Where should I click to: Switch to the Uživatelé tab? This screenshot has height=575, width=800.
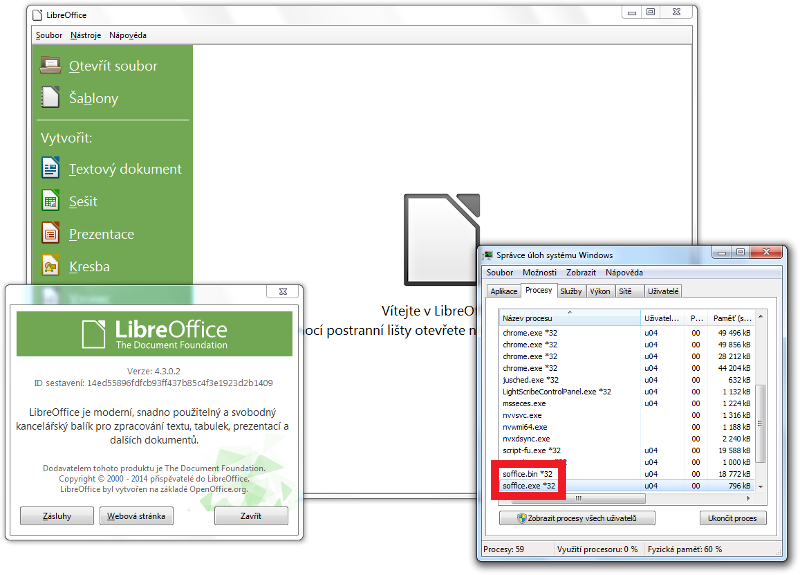pos(663,291)
